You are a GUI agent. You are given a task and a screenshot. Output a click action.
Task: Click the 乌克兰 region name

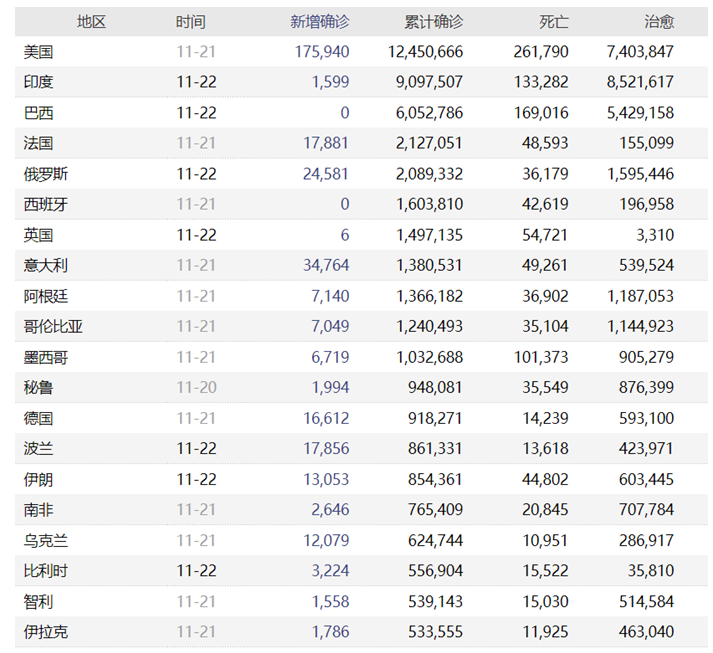coord(45,541)
